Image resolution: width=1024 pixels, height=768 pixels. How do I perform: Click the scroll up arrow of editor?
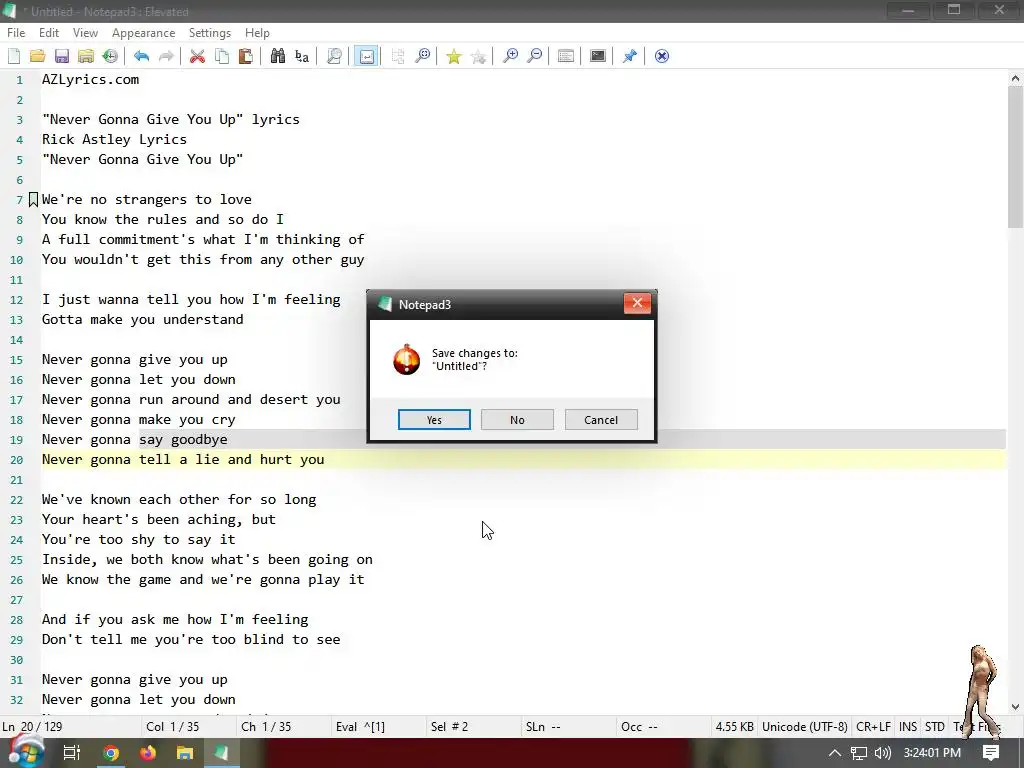(x=1015, y=78)
